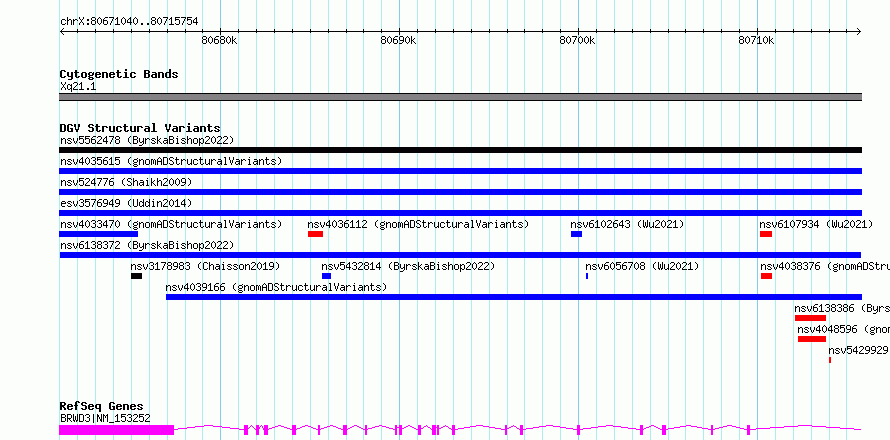890x440 pixels.
Task: Open the nsv6056708 (Wu2021) label
Action: pyautogui.click(x=642, y=266)
